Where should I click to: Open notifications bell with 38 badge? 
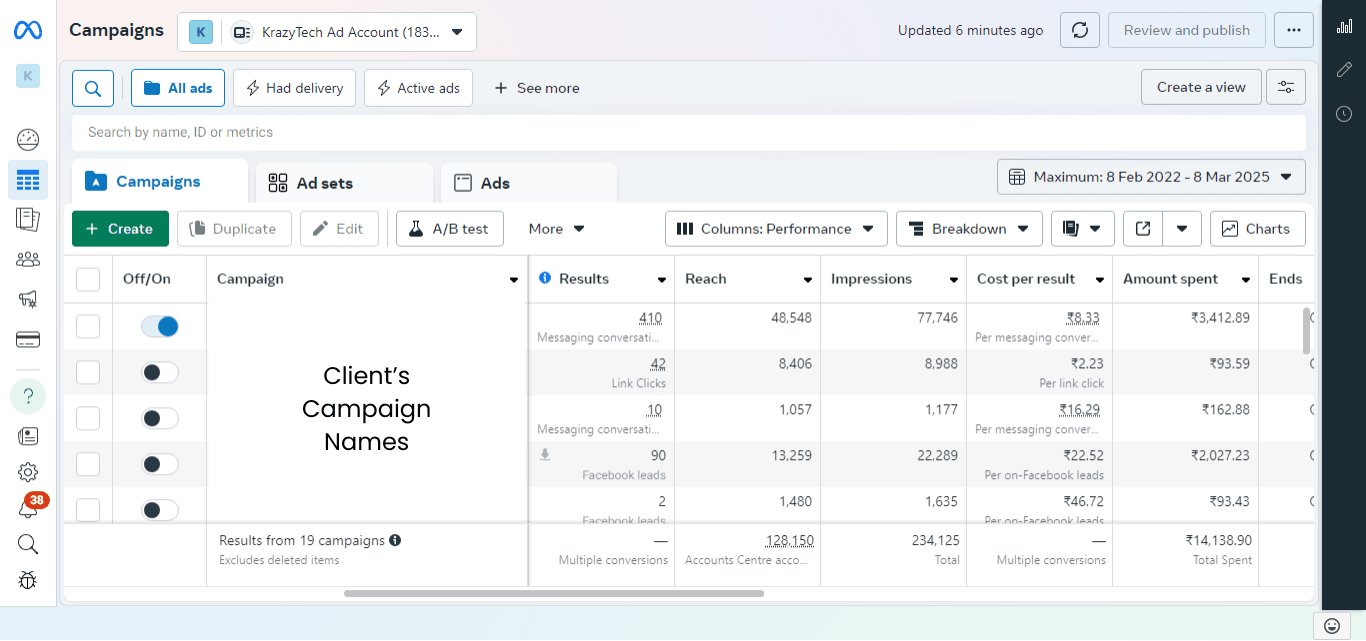(x=28, y=509)
